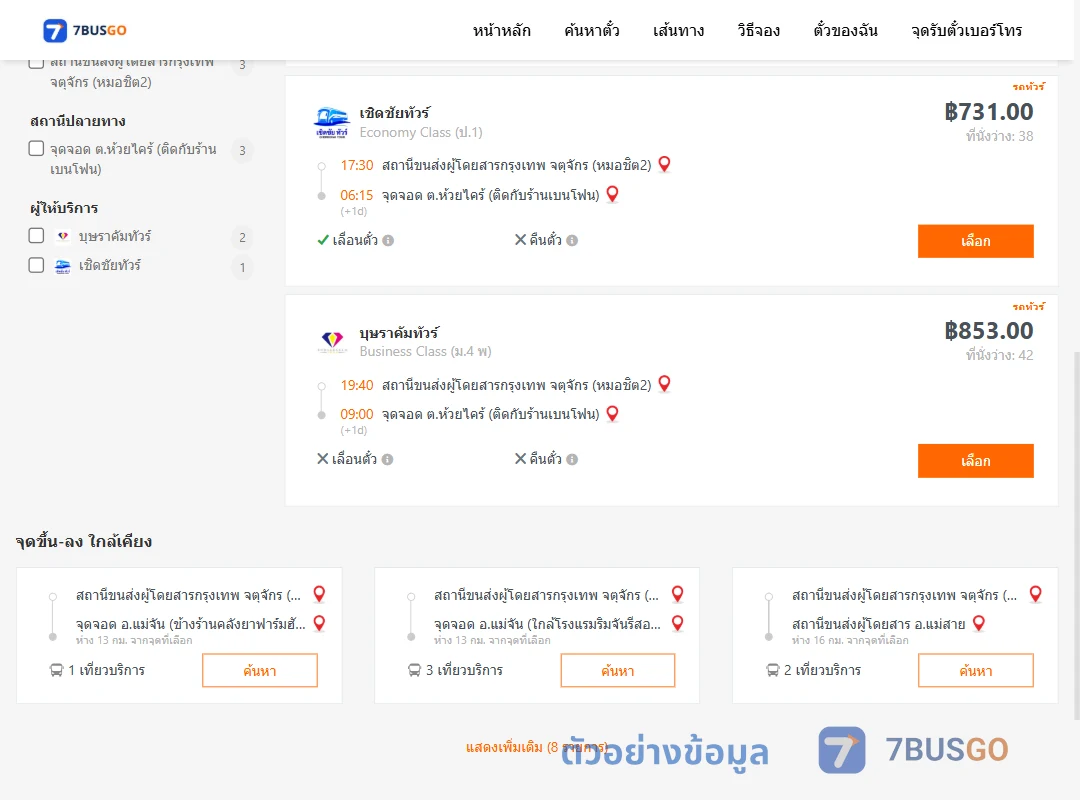
Task: Open วิธีจอง in the top navigation
Action: (758, 31)
